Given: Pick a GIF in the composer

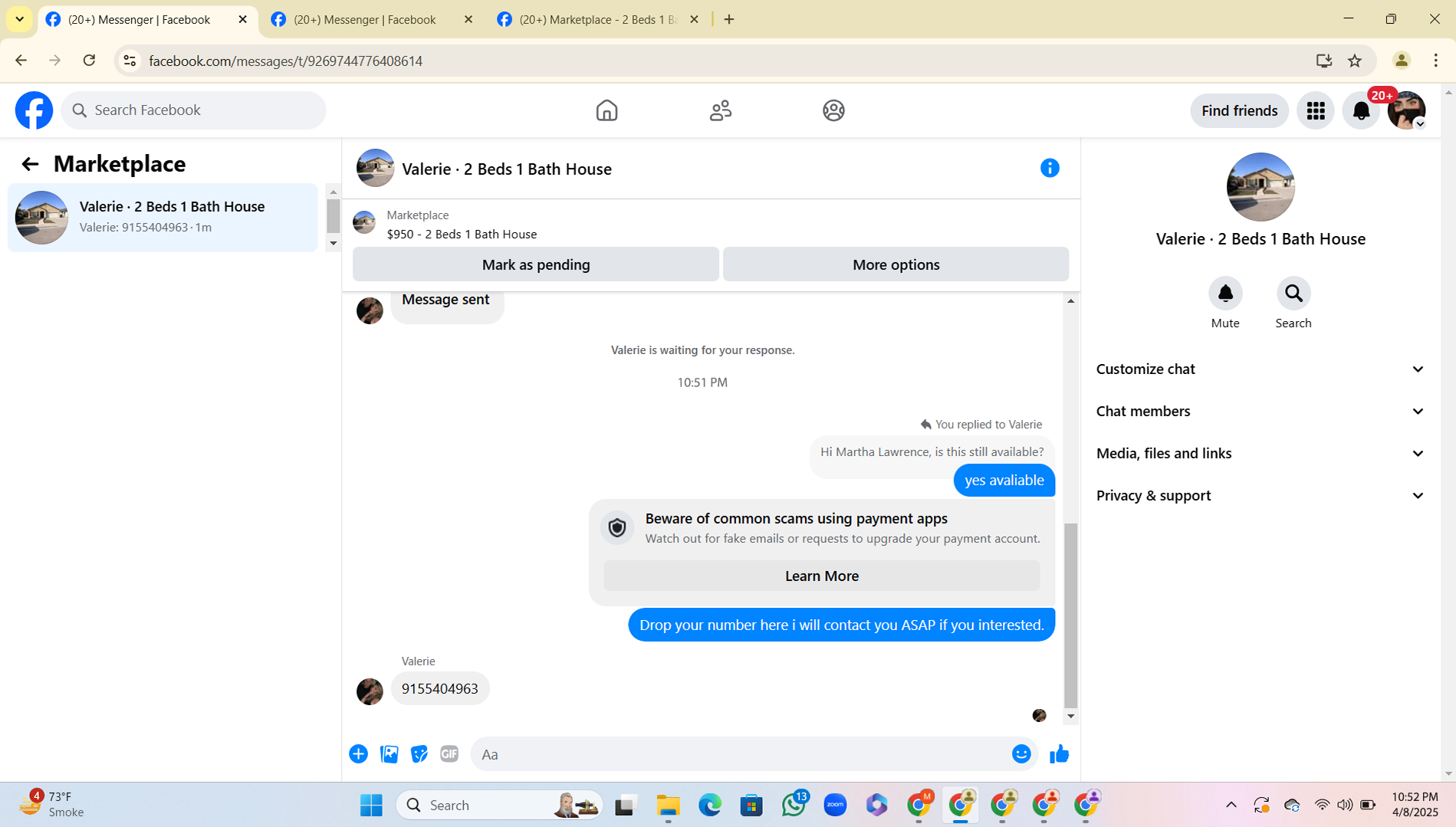Looking at the screenshot, I should click(x=449, y=754).
